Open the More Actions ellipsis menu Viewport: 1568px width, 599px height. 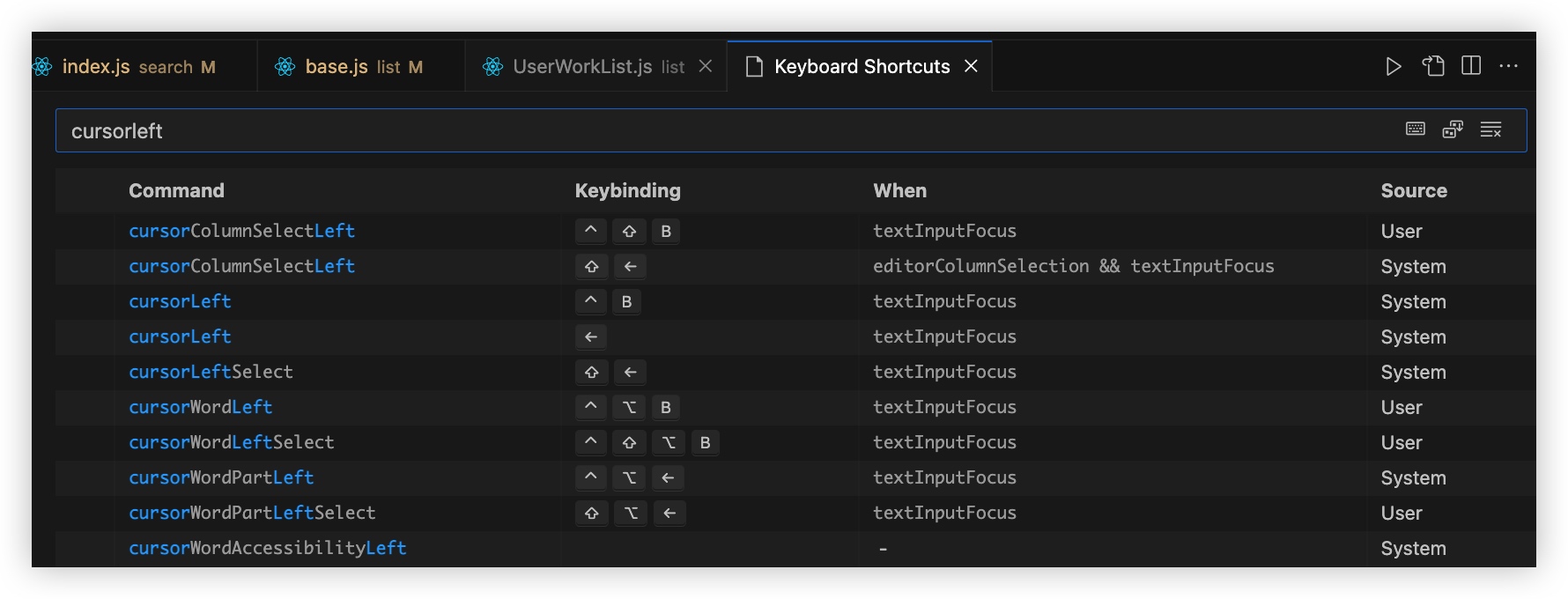(1508, 67)
